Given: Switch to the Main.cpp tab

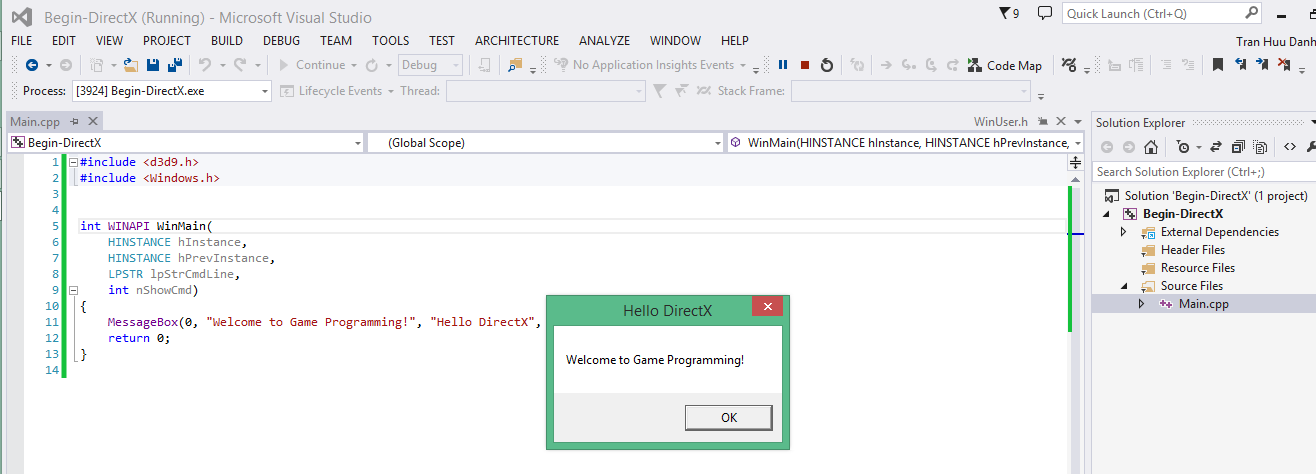Looking at the screenshot, I should [35, 122].
